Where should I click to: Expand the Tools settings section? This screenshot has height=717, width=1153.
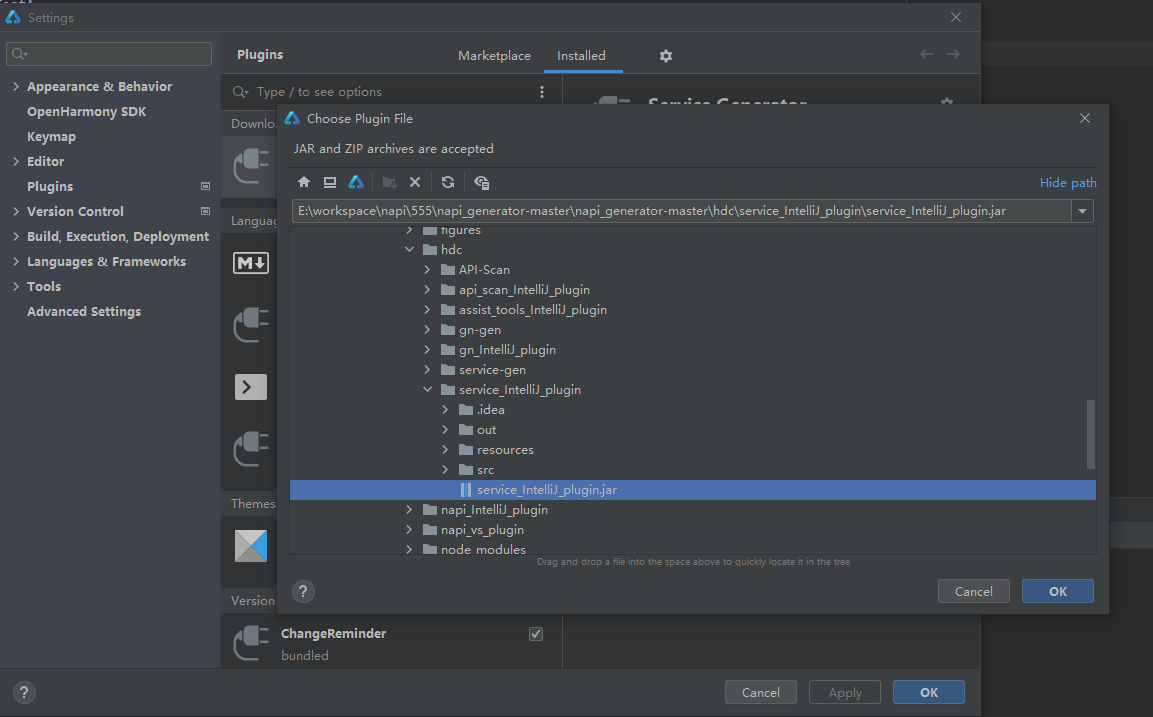pos(16,287)
